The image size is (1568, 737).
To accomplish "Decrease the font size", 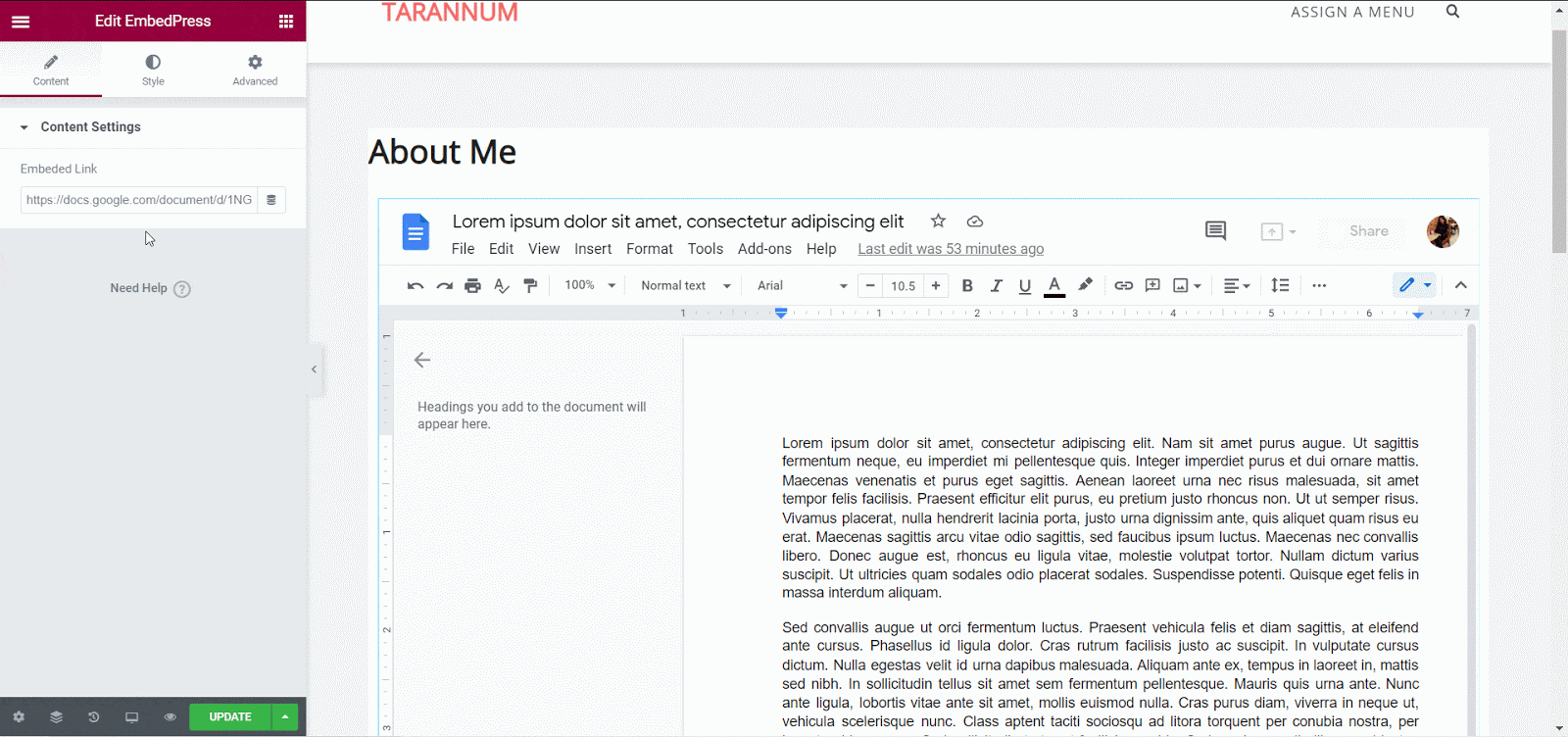I will click(x=870, y=285).
